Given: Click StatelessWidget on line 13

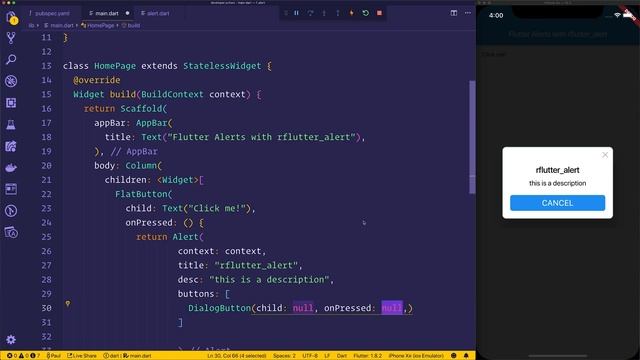Looking at the screenshot, I should 222,66.
